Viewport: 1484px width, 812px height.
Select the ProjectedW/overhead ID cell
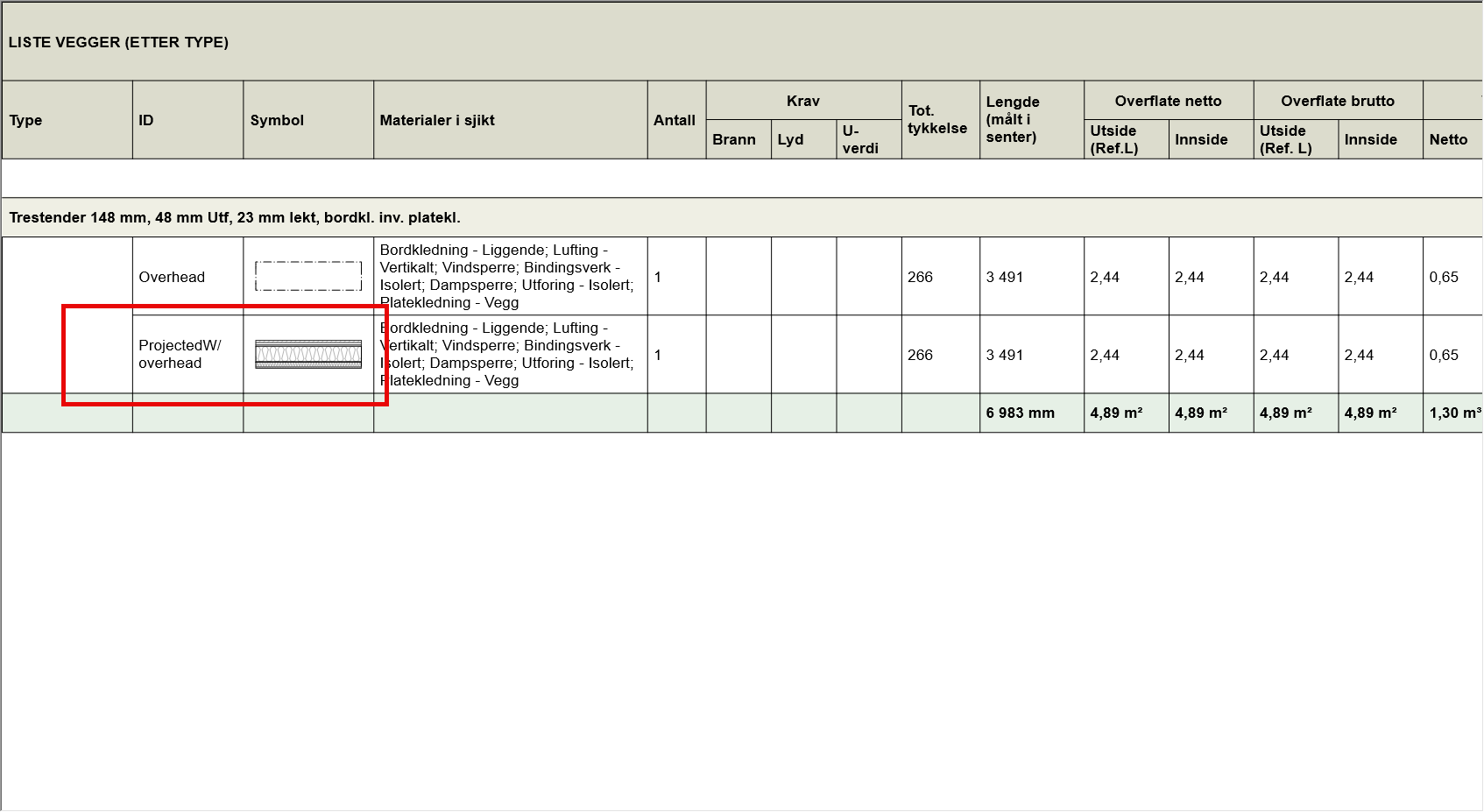tap(180, 355)
